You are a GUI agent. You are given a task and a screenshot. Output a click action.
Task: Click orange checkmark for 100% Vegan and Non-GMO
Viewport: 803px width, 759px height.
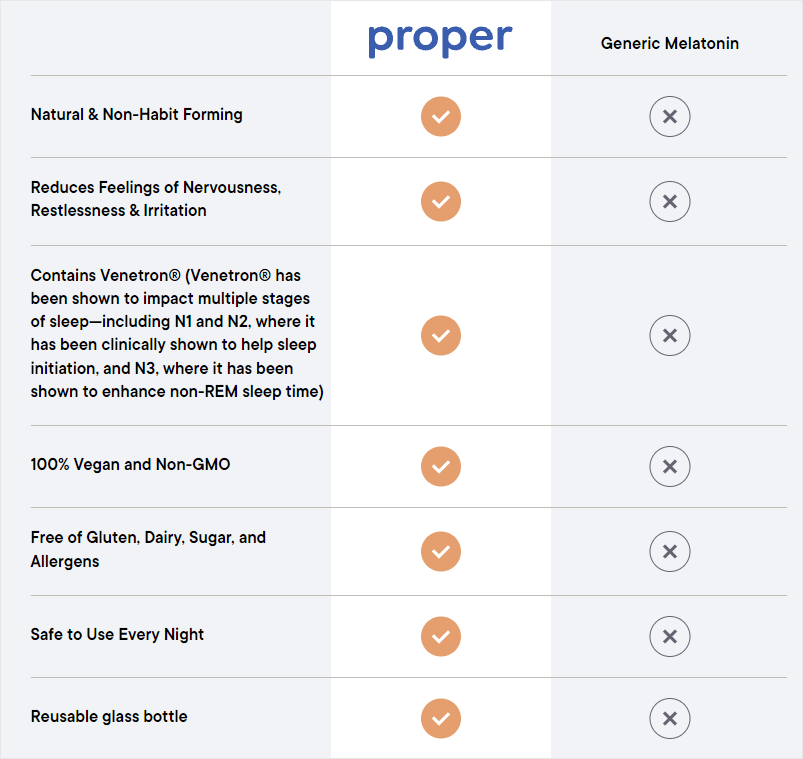[x=441, y=466]
